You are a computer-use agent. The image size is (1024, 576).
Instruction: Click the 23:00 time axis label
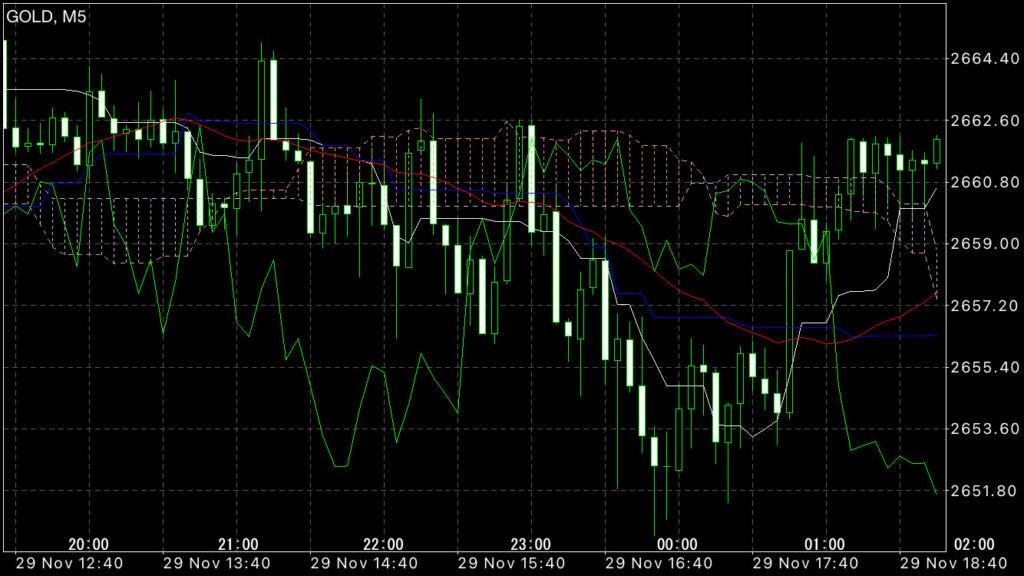(x=530, y=544)
